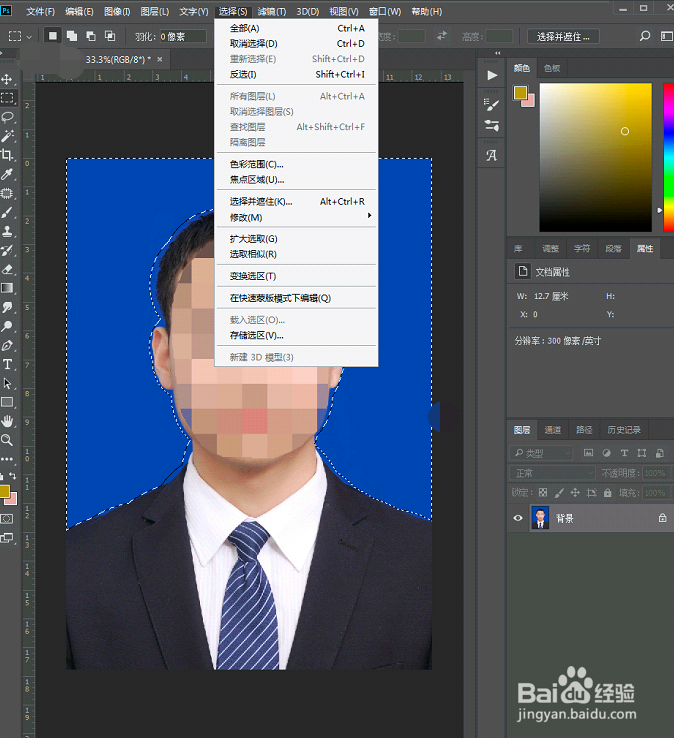Open the Glyphs panel icon
The width and height of the screenshot is (674, 738).
point(492,155)
